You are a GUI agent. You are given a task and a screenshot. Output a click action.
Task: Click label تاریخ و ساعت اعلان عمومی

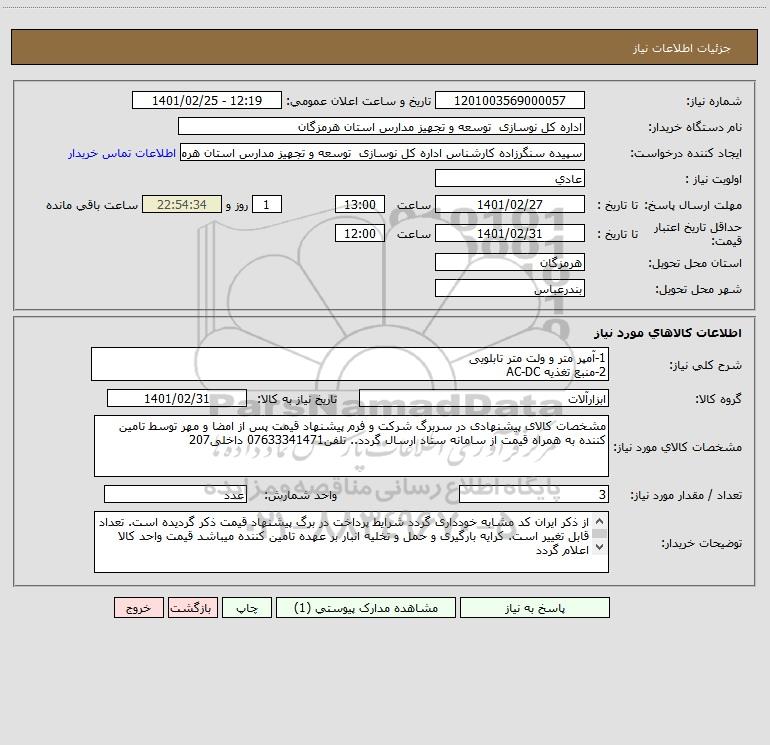[x=358, y=102]
